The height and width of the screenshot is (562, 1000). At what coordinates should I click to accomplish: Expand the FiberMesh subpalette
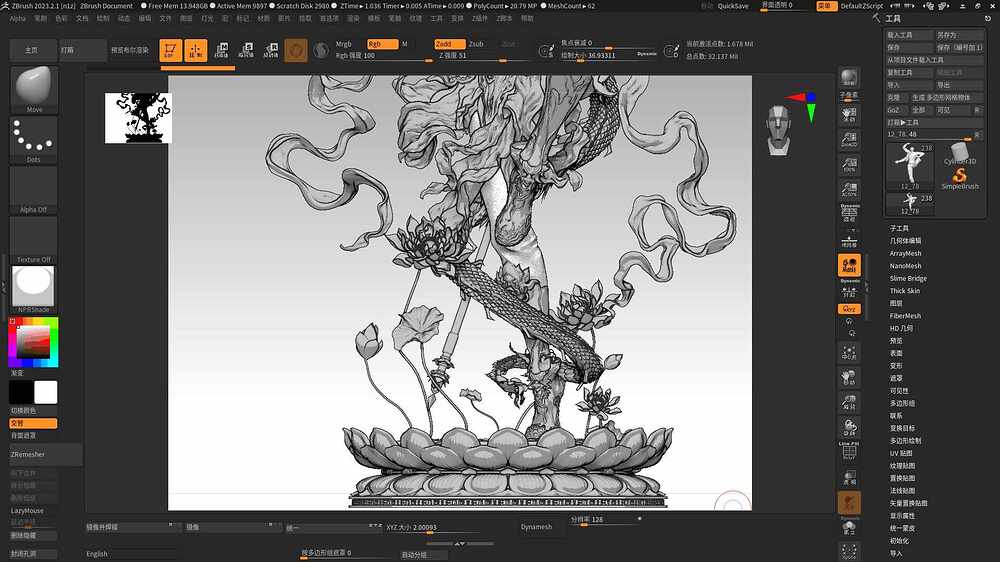[x=906, y=316]
